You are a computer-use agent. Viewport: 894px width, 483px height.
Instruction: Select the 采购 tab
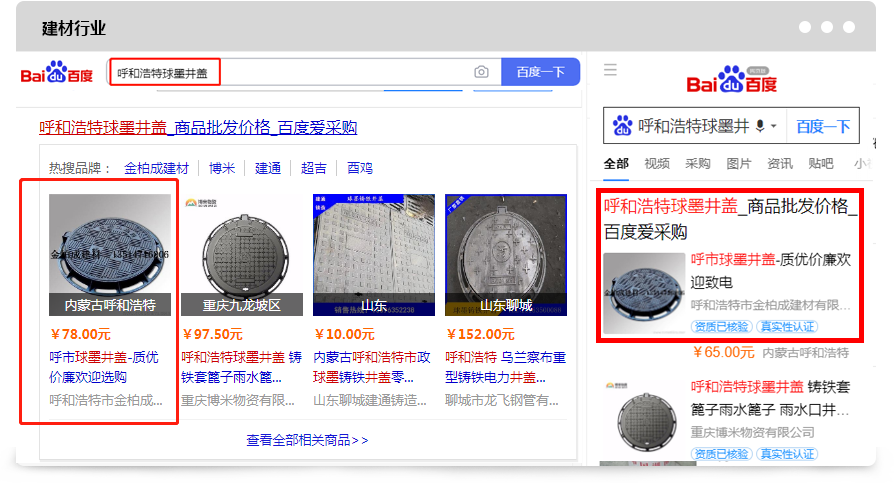click(x=697, y=163)
